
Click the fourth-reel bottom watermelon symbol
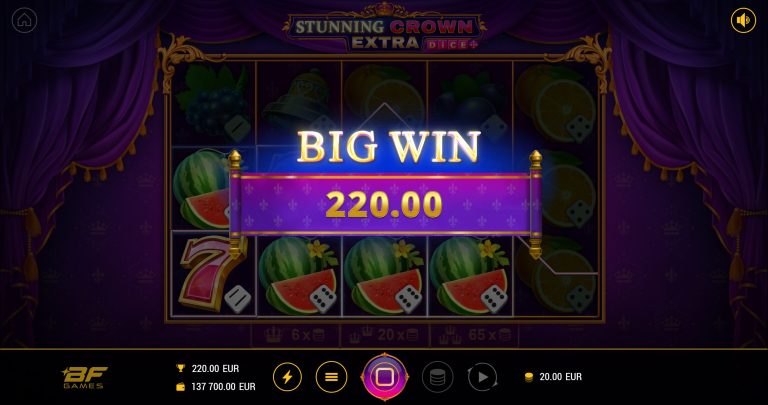pyautogui.click(x=470, y=275)
